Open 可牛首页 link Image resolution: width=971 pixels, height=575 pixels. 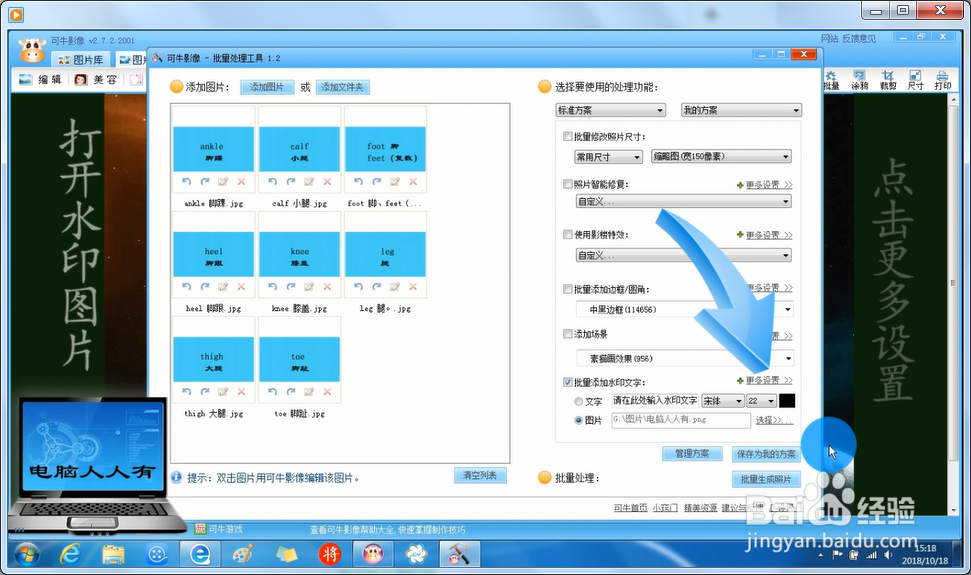pos(630,508)
